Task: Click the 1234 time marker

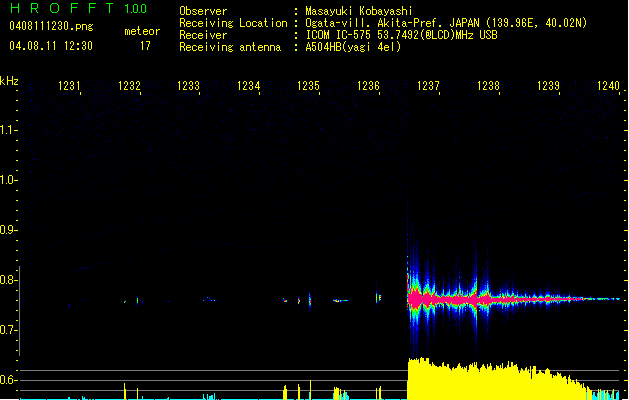Action: [x=249, y=86]
